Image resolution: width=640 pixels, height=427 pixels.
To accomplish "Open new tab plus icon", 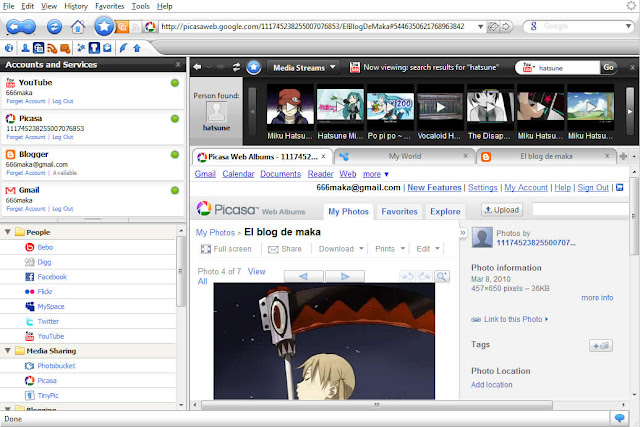I will [623, 156].
